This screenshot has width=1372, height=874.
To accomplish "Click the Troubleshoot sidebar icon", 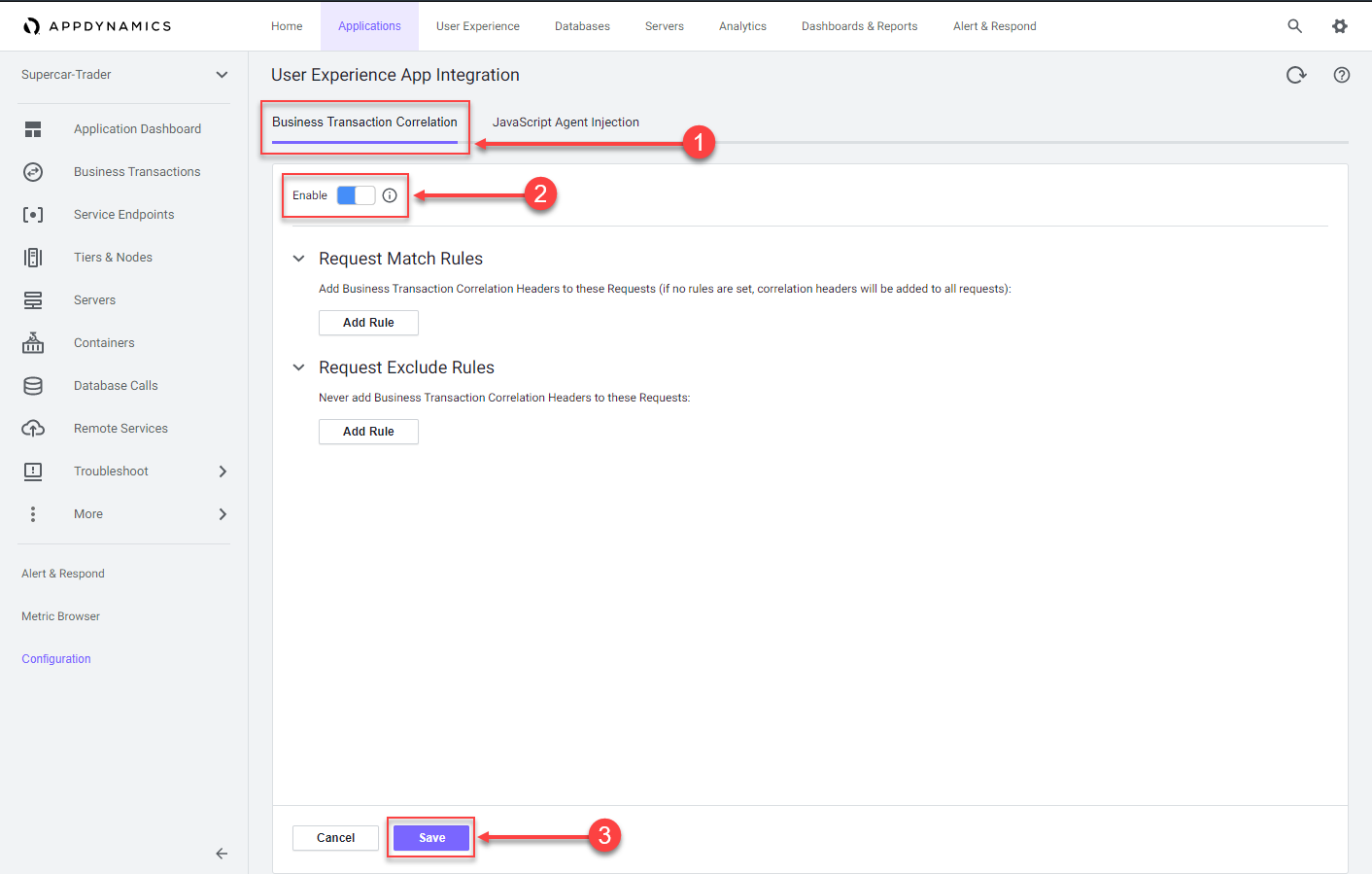I will coord(33,472).
